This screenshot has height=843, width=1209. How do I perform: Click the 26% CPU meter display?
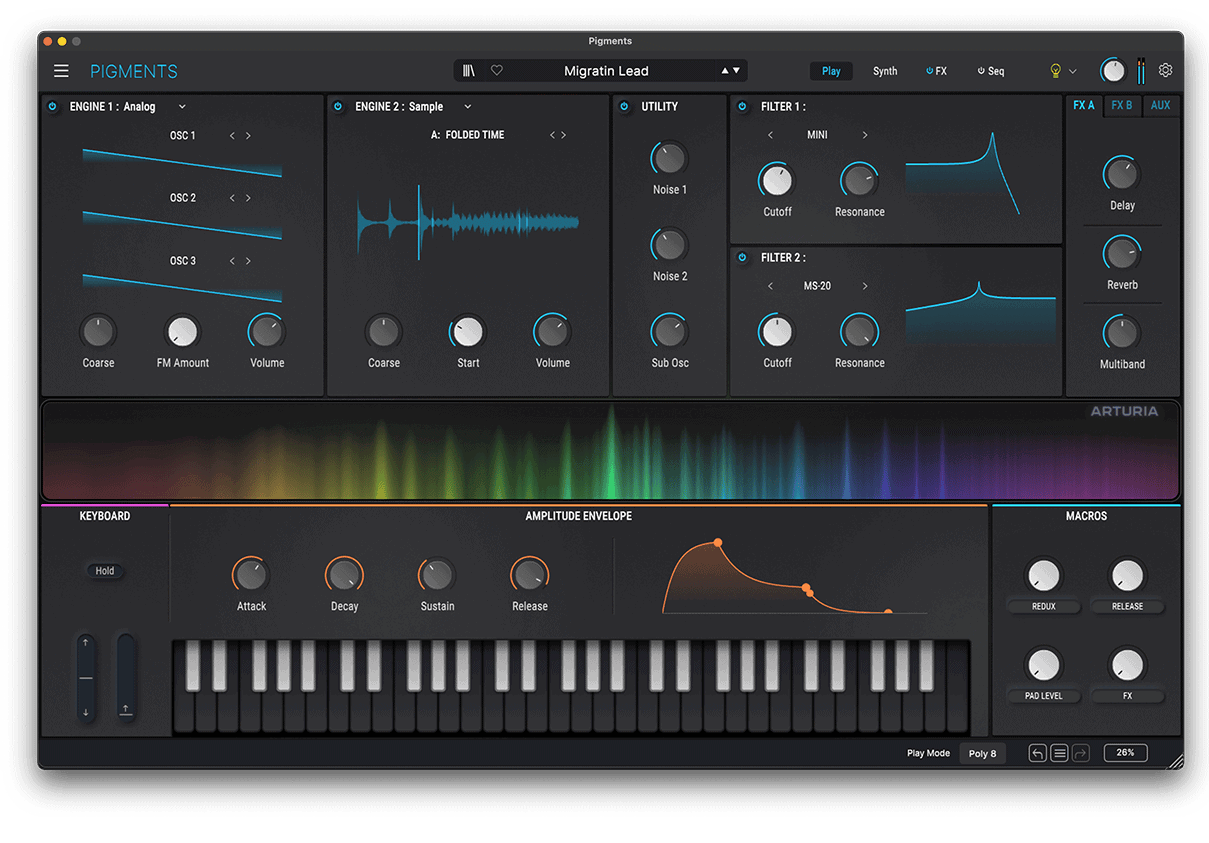1125,753
